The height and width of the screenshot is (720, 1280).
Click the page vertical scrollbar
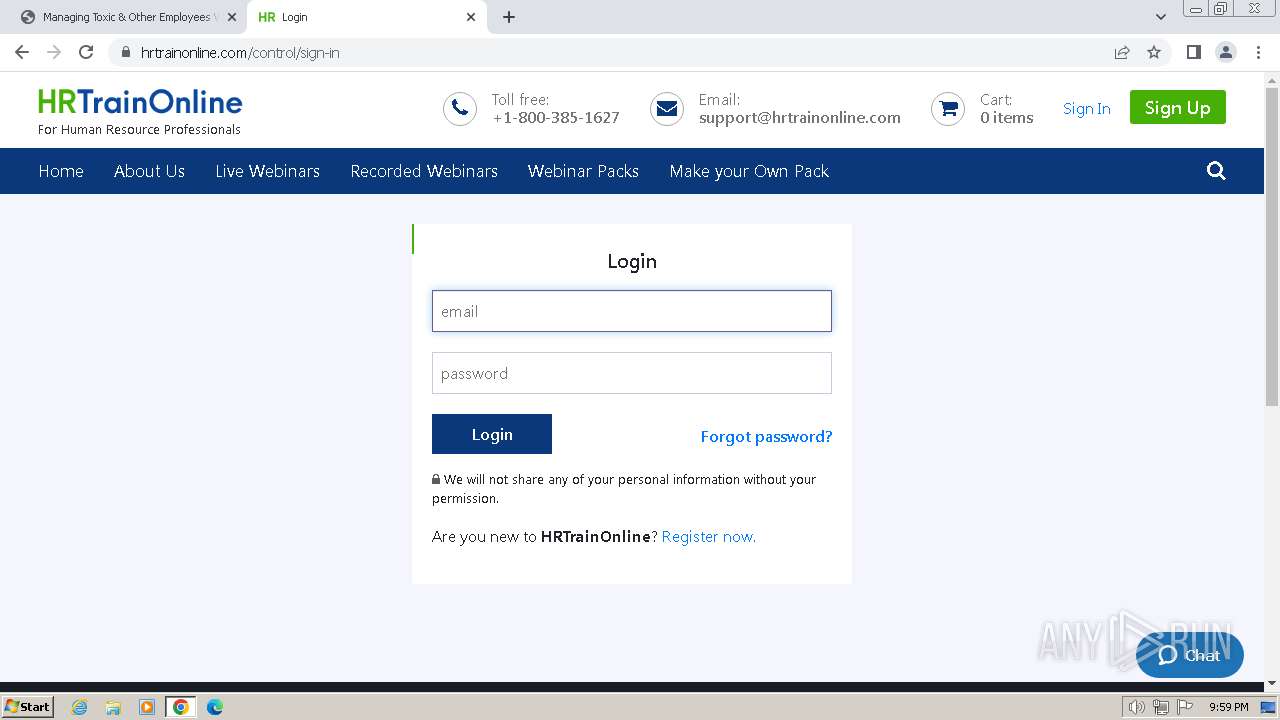click(x=1272, y=246)
